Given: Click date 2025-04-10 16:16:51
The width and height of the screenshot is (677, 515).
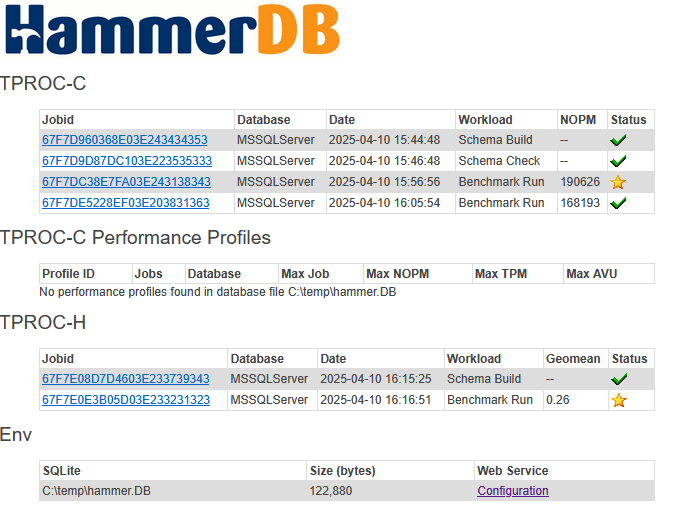Looking at the screenshot, I should click(x=376, y=400).
